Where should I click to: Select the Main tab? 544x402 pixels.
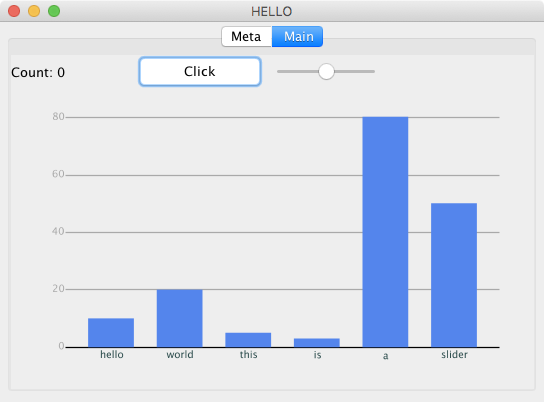click(298, 36)
